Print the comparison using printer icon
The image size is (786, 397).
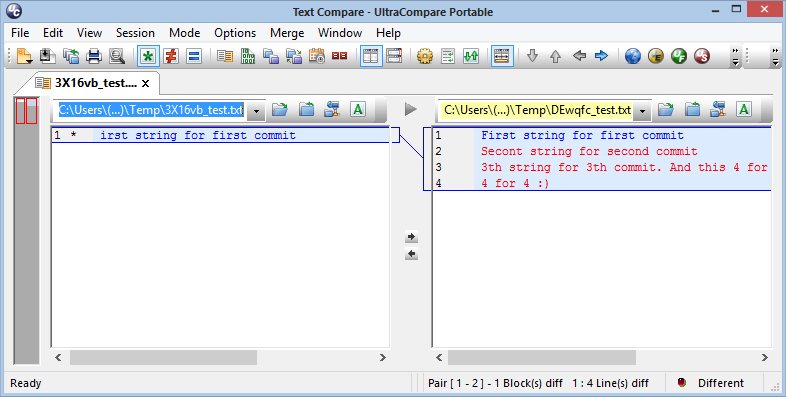click(94, 56)
